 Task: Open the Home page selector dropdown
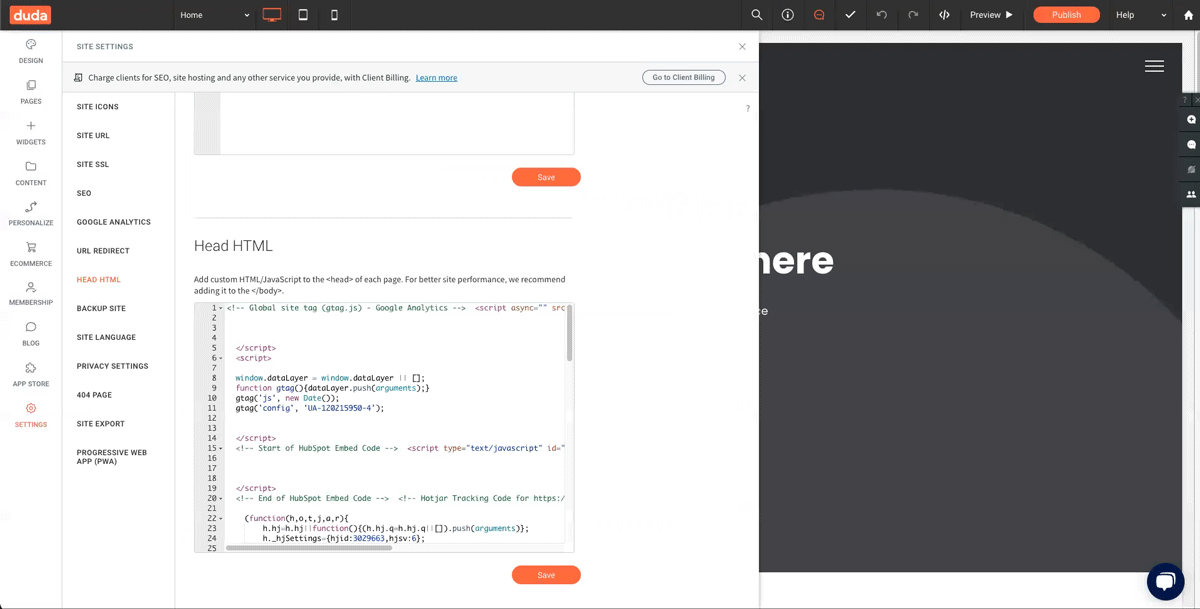214,15
